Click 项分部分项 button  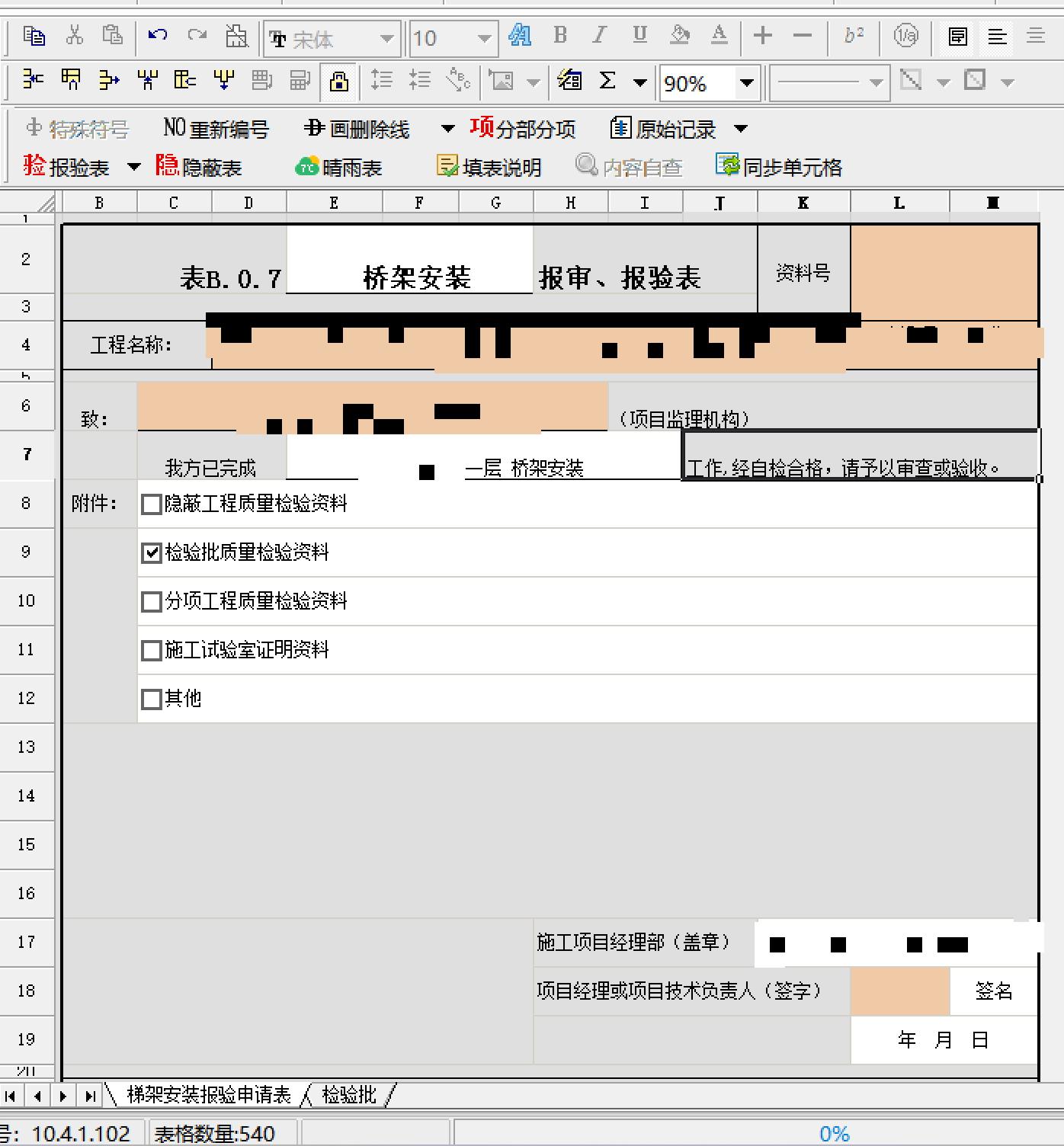(523, 128)
